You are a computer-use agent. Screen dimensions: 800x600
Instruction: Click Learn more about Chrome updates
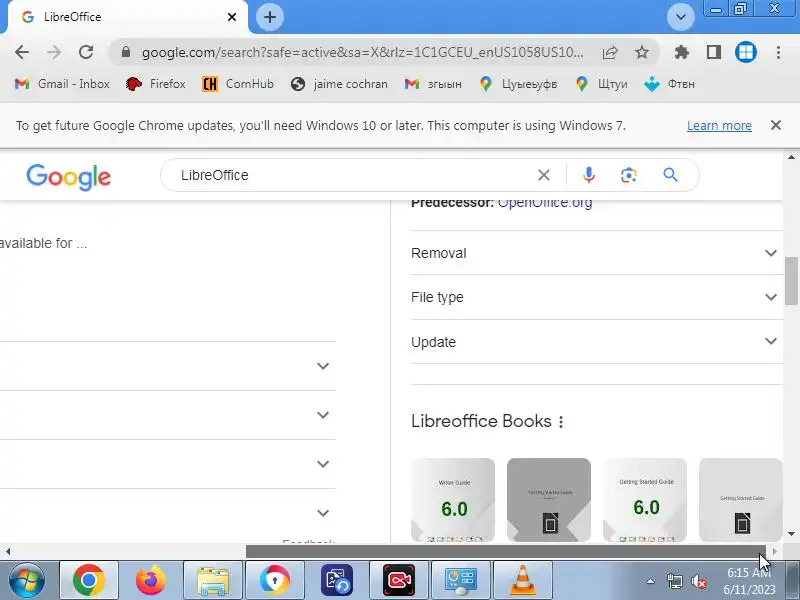pos(719,126)
